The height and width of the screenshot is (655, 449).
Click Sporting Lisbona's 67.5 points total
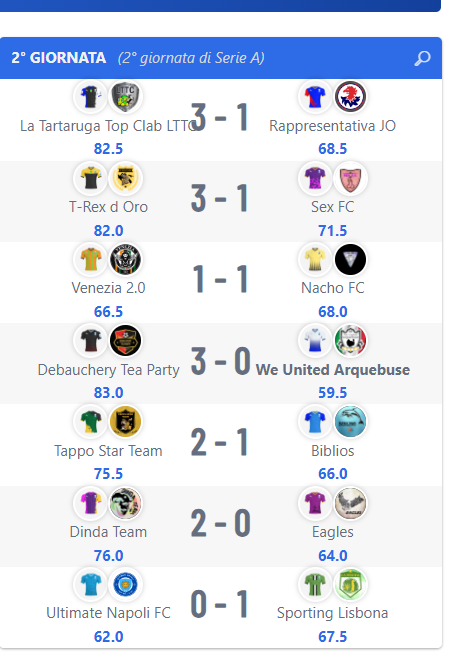point(332,637)
